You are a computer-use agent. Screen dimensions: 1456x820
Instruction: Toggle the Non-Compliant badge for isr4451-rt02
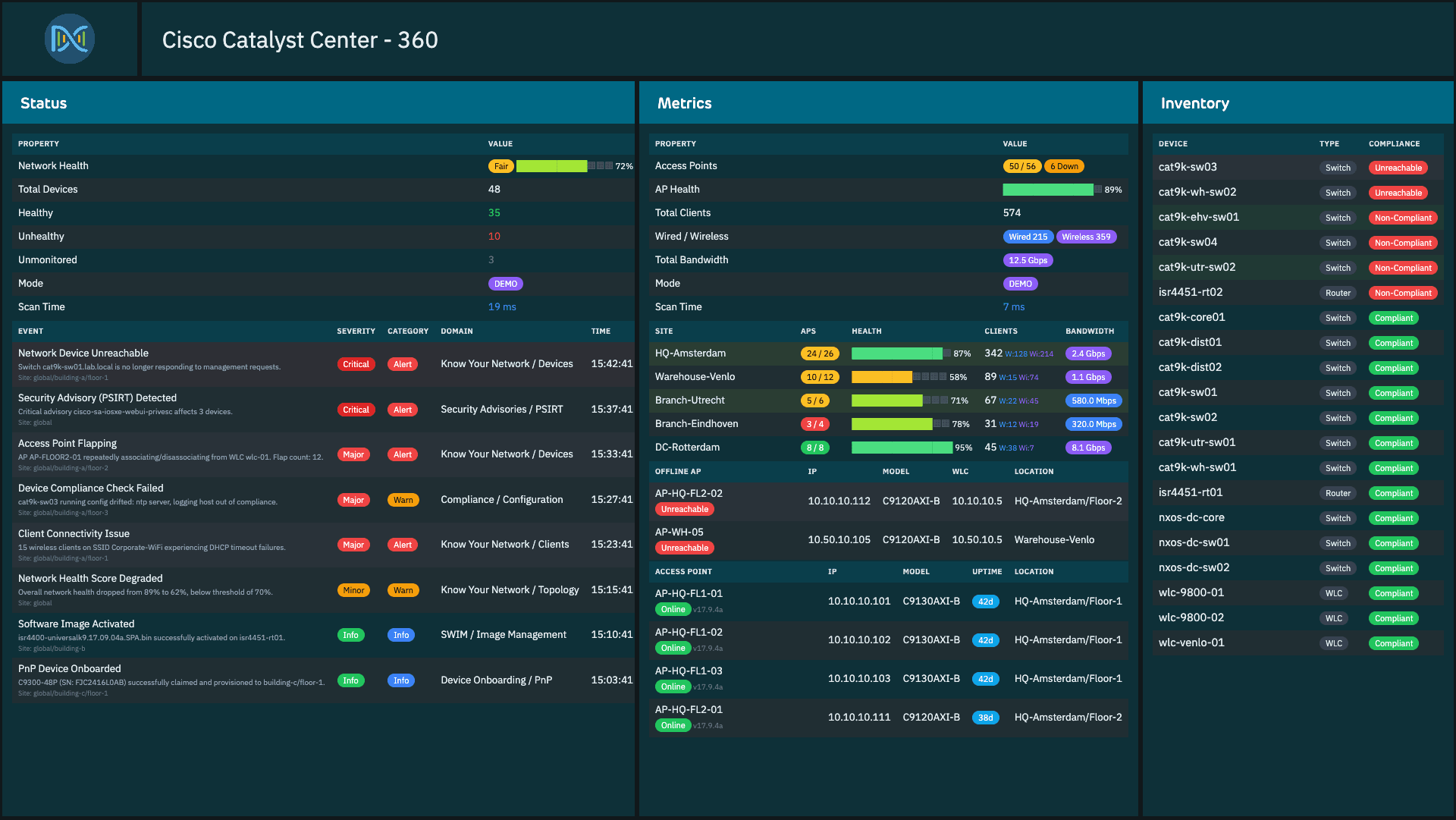(x=1403, y=292)
